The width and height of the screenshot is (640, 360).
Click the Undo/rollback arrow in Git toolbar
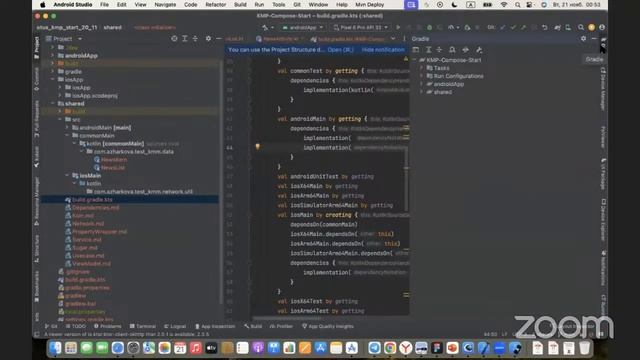(544, 27)
